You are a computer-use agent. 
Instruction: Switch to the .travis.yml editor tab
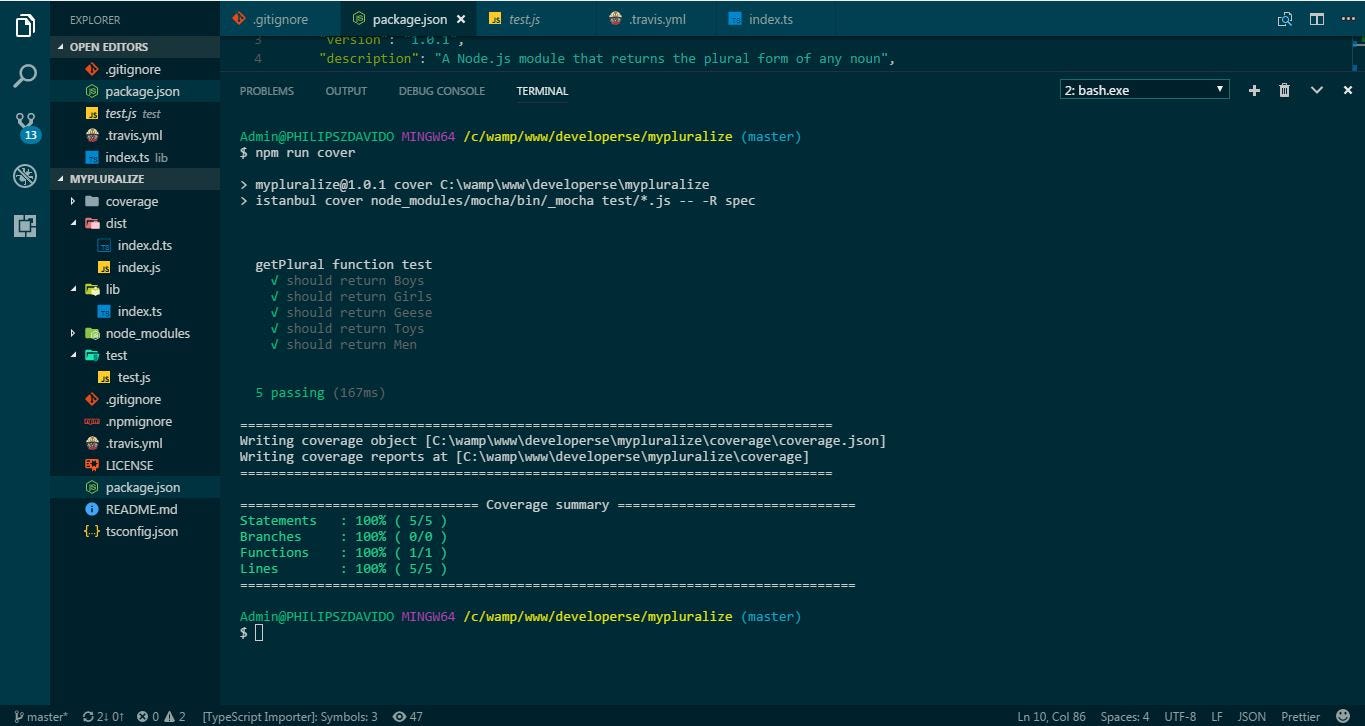coord(656,19)
